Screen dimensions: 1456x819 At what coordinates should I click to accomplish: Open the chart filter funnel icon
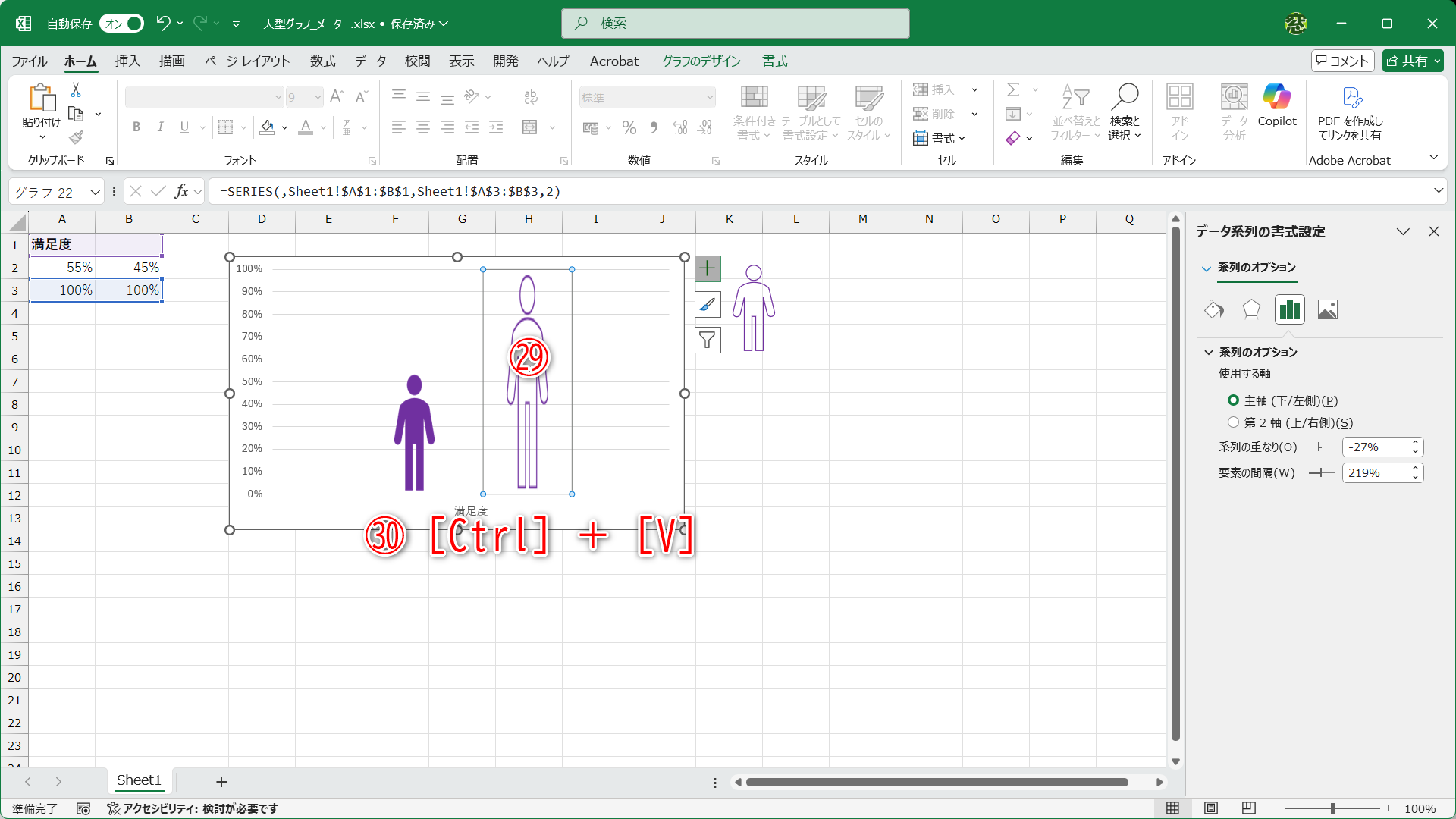click(x=707, y=340)
